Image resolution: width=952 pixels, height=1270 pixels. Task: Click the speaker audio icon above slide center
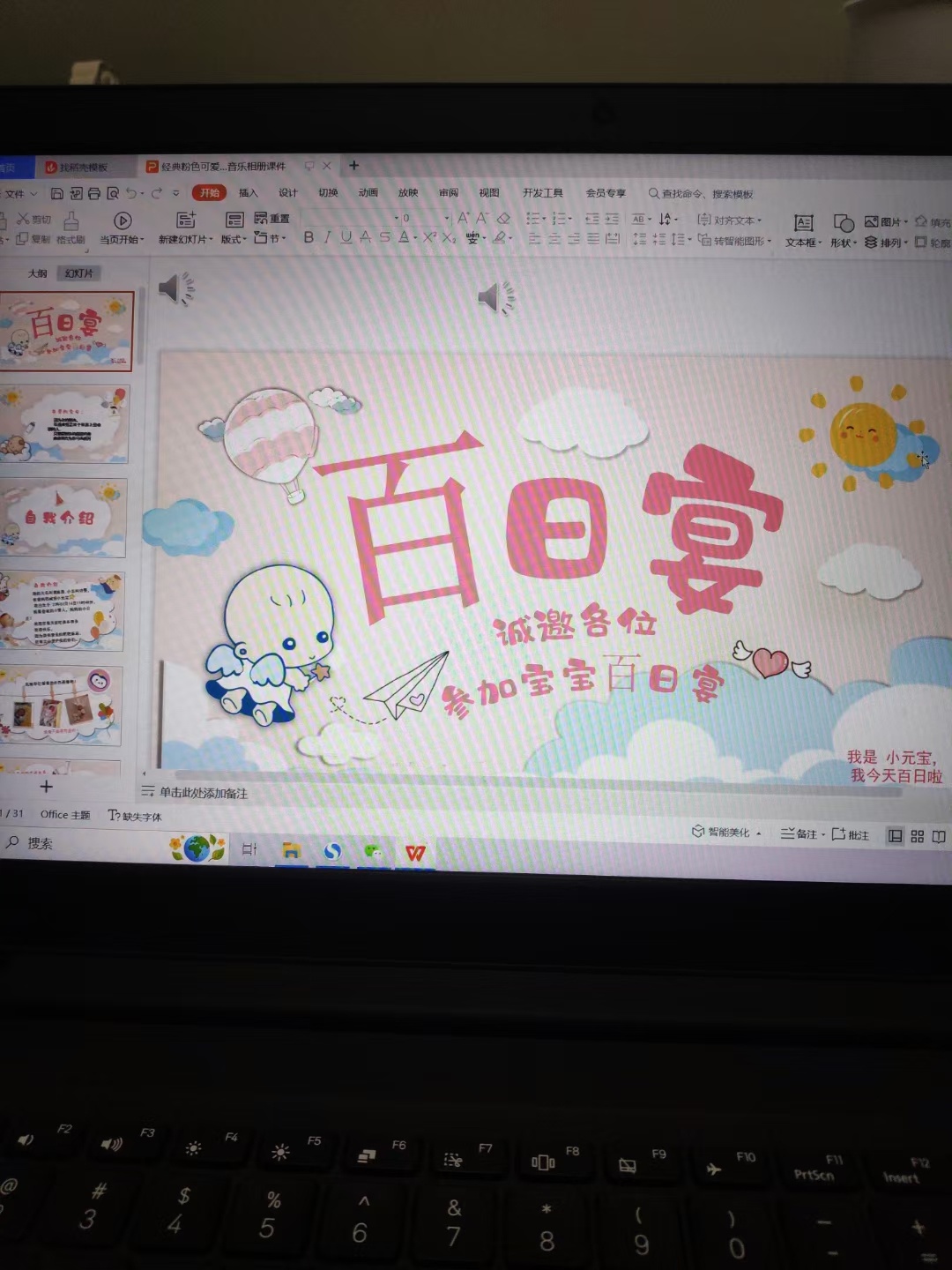(496, 298)
